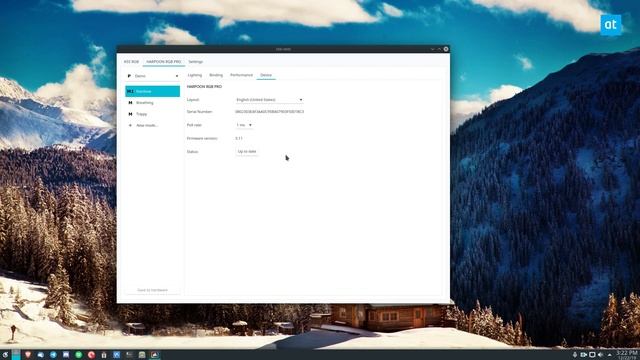Open the blue square taskbar app icon
Screen dimensions: 640x360
116,355
